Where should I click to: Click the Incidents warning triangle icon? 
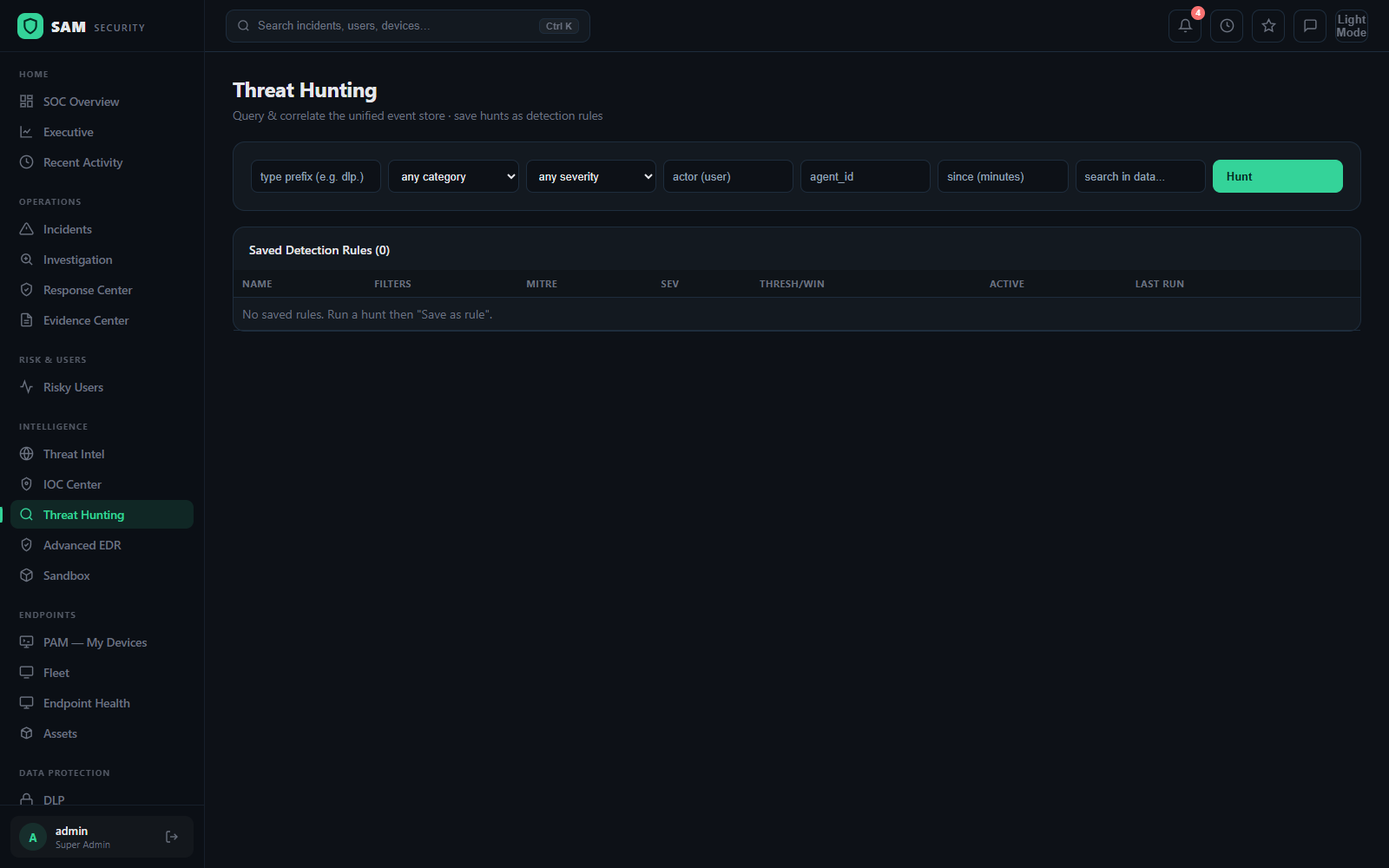coord(27,229)
